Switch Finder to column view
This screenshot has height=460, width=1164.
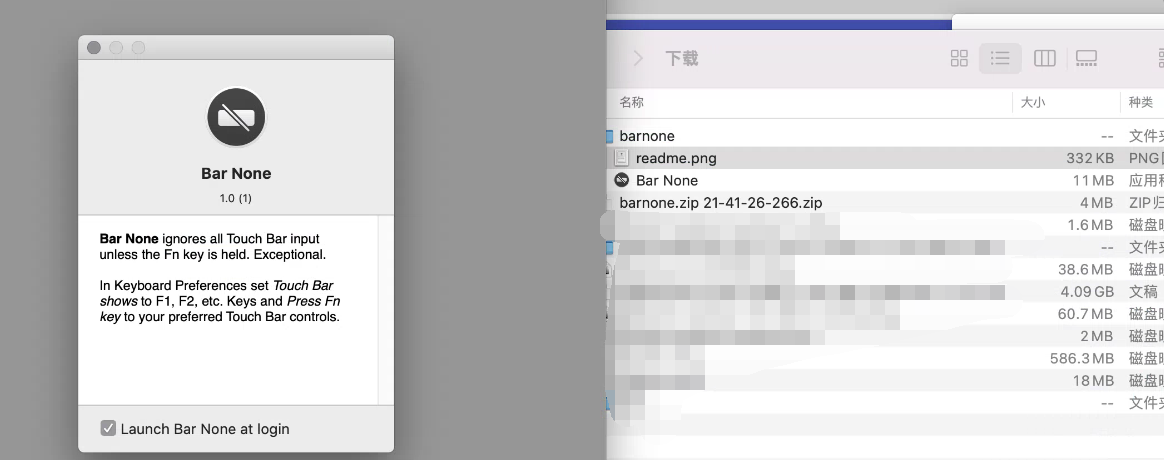1044,58
